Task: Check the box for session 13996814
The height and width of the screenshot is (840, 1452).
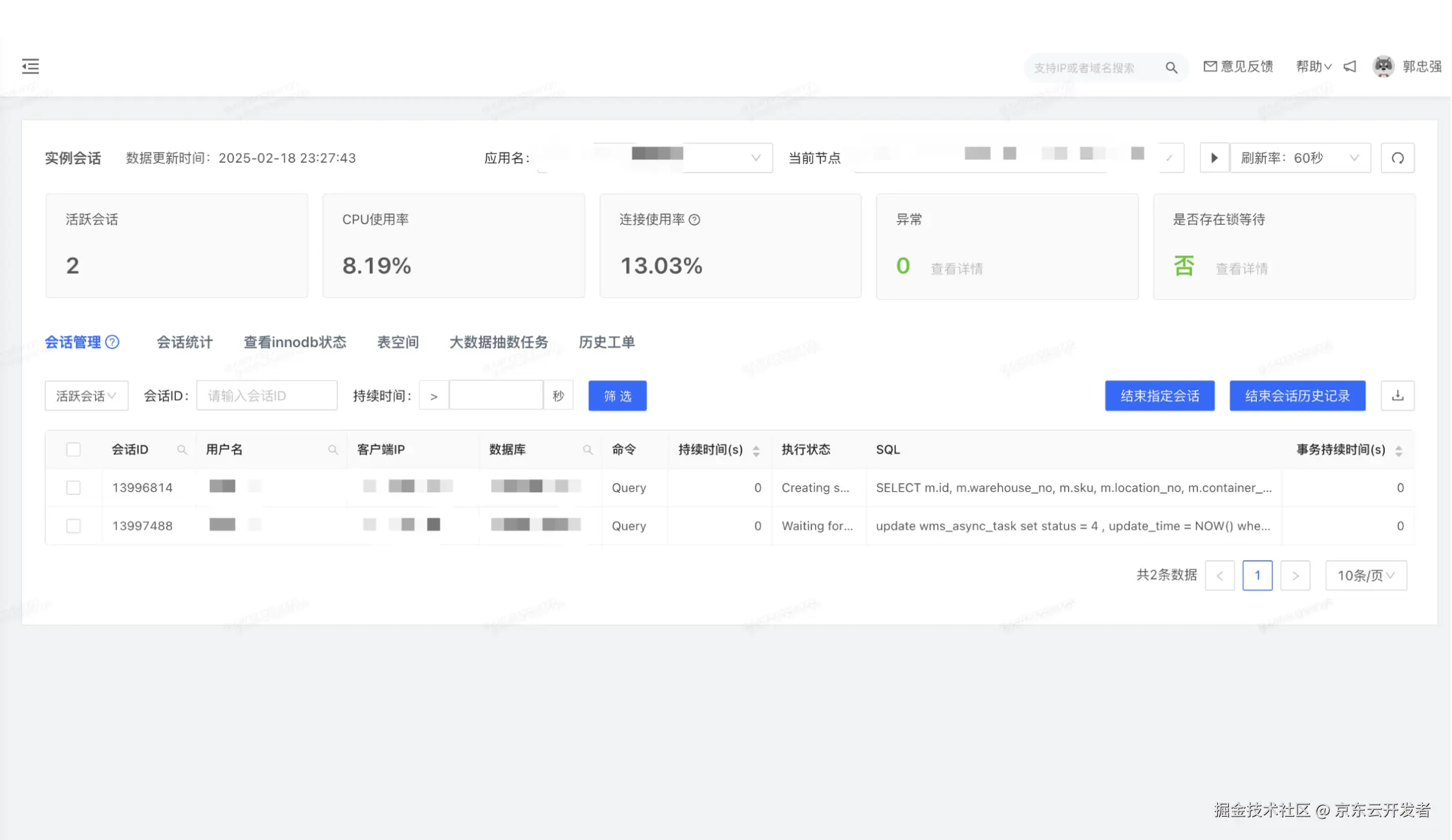Action: [x=74, y=488]
